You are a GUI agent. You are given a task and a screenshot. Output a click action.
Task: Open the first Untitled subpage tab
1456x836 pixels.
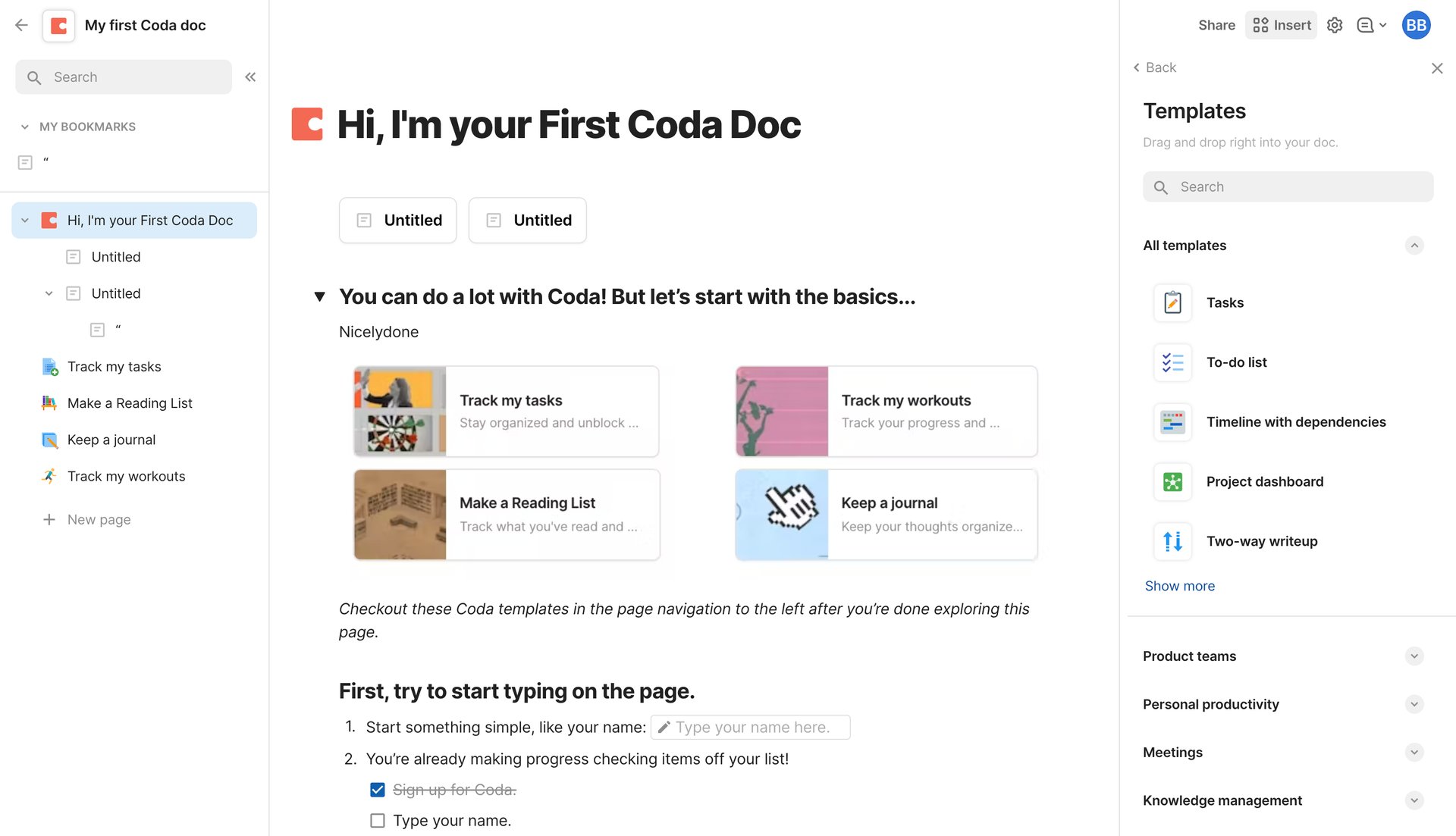(x=397, y=220)
